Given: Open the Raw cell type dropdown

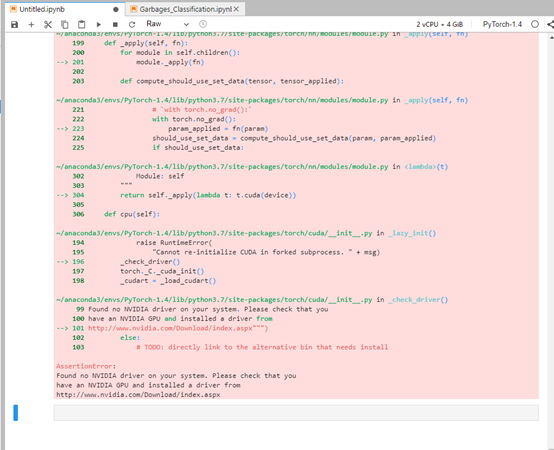Looking at the screenshot, I should click(167, 24).
